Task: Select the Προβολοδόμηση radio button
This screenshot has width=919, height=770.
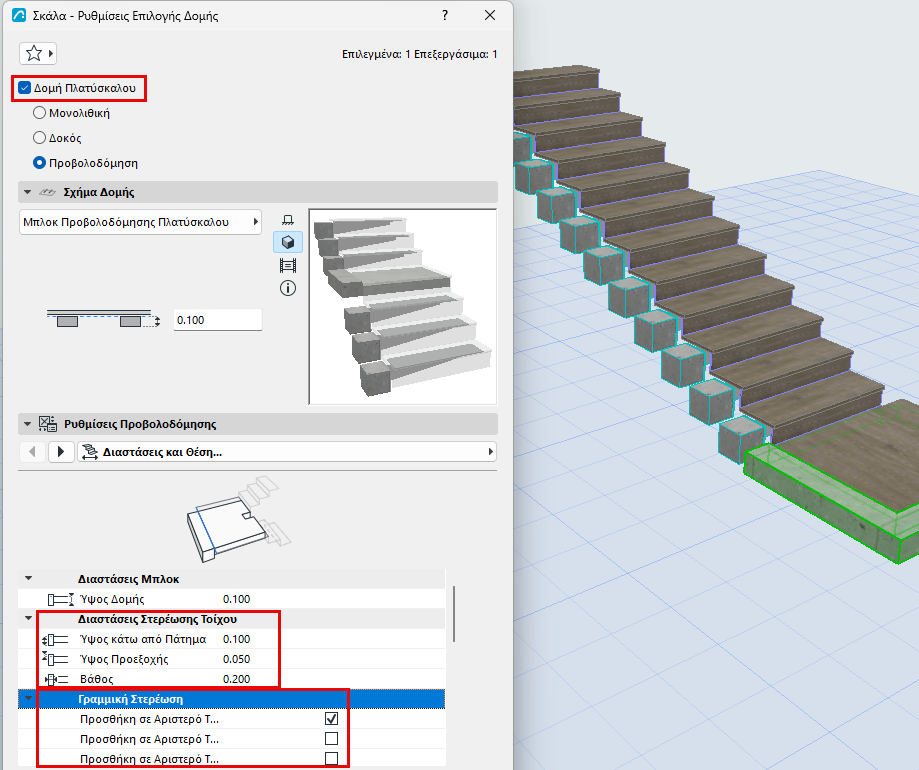Action: 39,163
